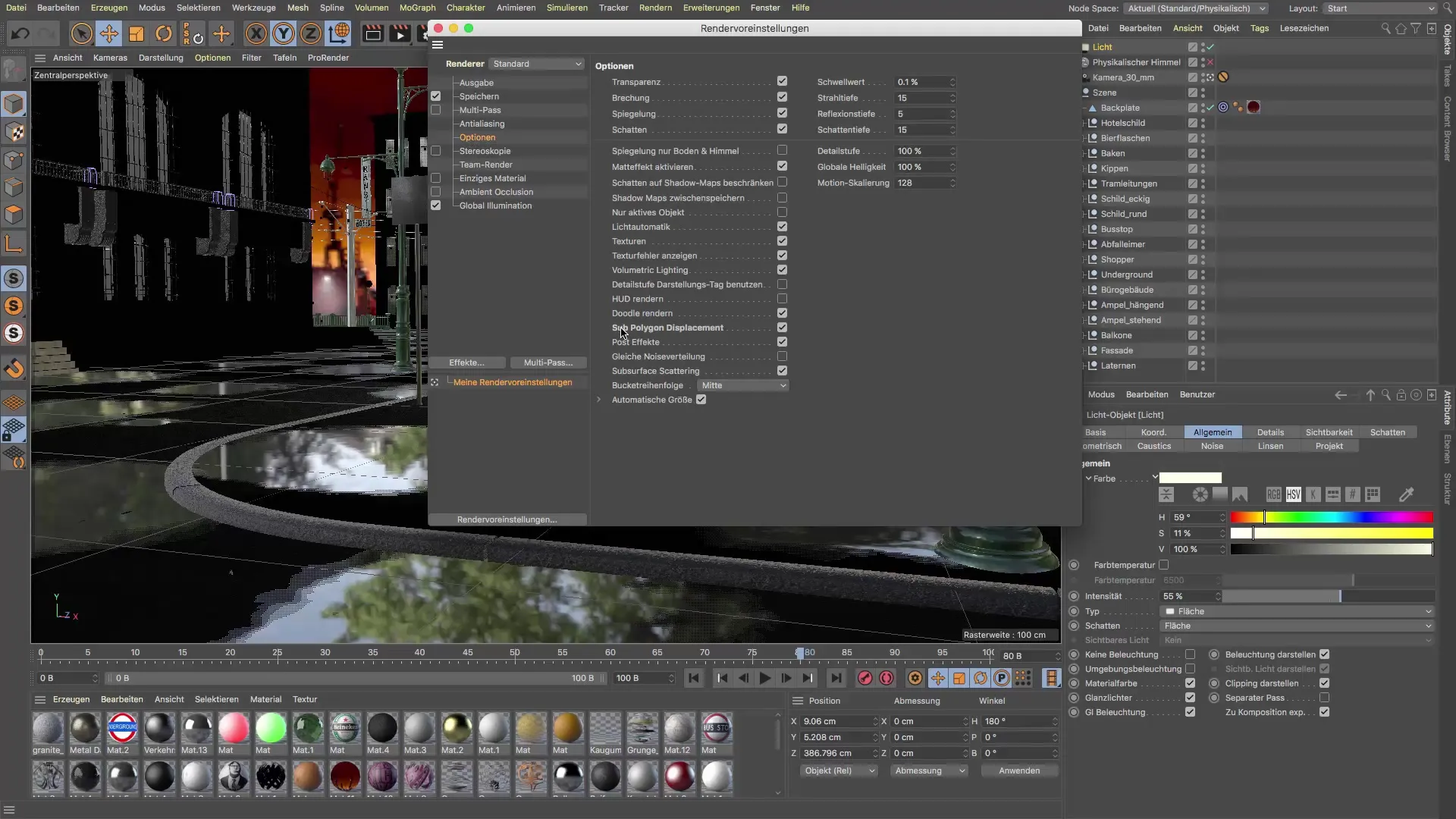Toggle the Z axis lock
The width and height of the screenshot is (1456, 819).
click(311, 33)
